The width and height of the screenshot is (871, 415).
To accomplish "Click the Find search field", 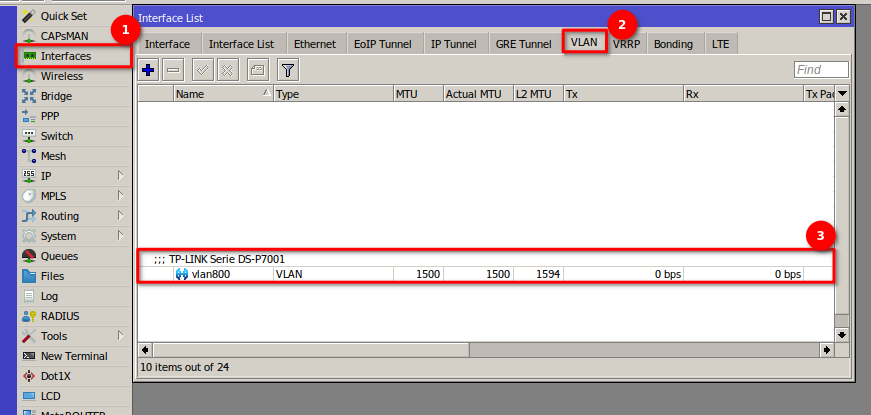I will tap(821, 70).
